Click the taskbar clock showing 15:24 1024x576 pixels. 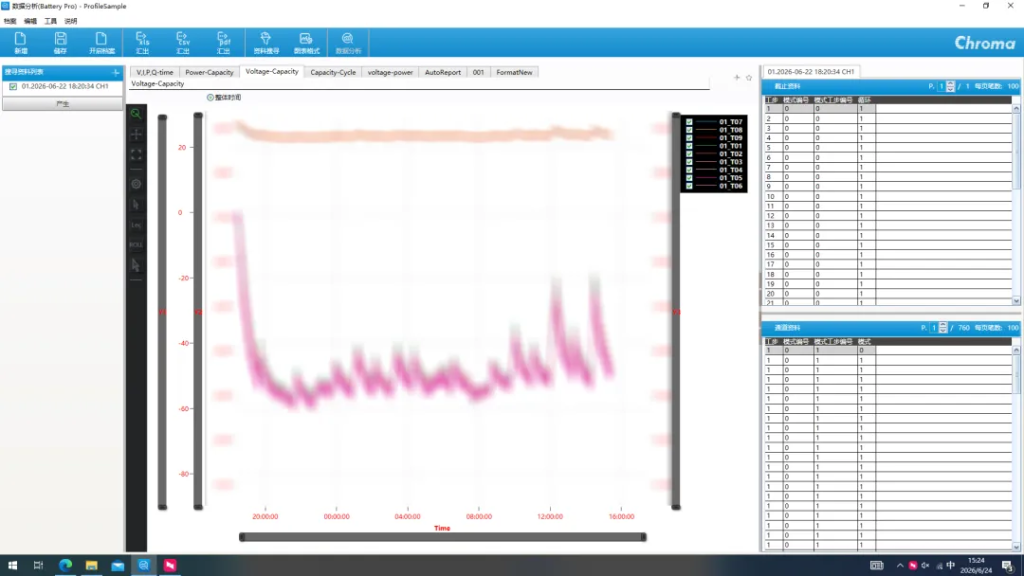coord(976,566)
